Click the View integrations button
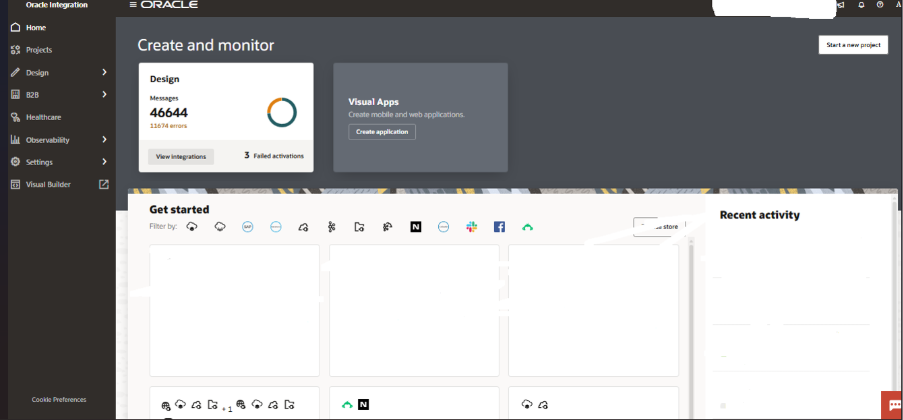 coord(181,157)
